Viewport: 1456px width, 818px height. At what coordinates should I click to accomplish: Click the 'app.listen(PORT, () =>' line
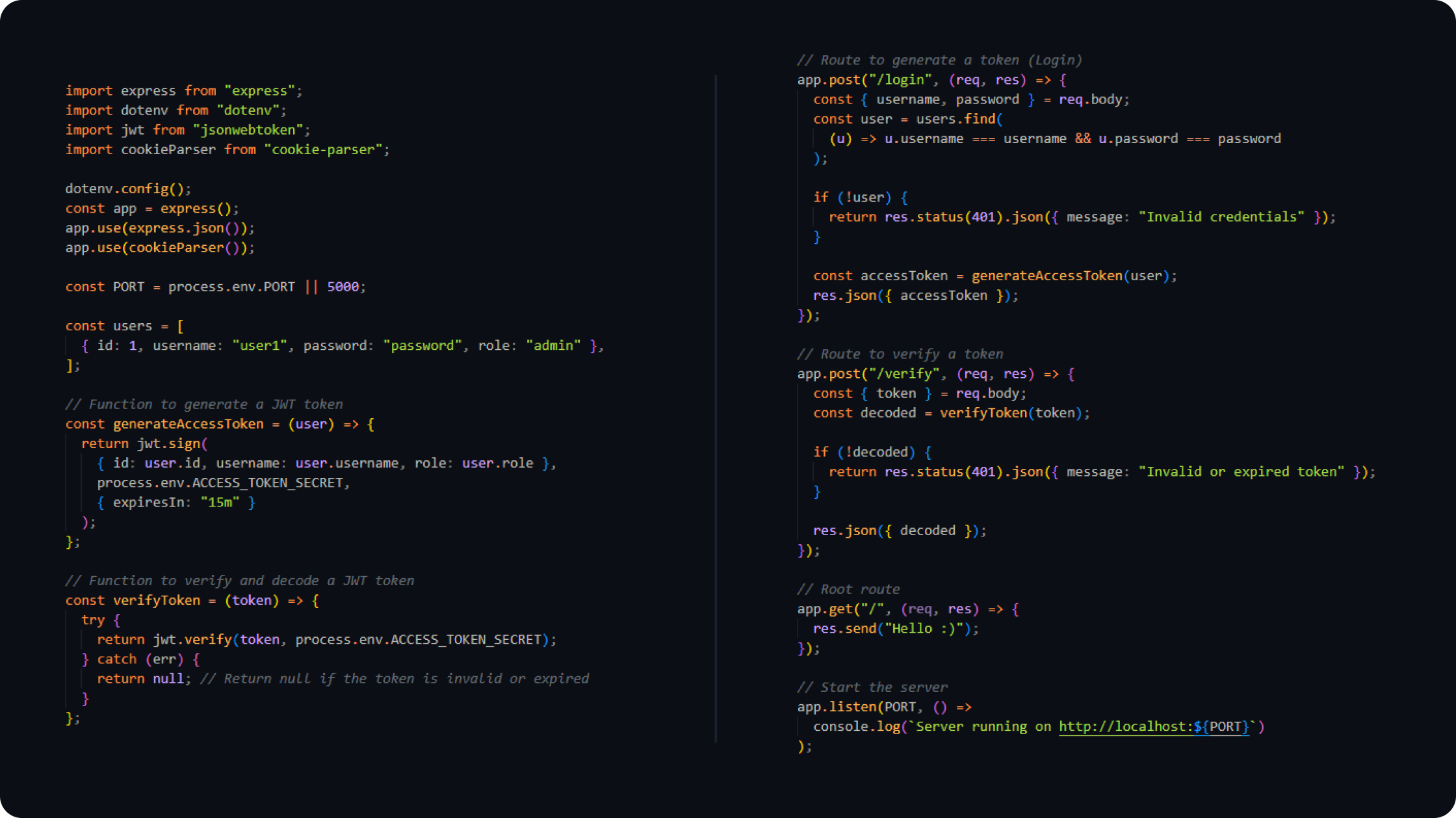pyautogui.click(x=885, y=706)
